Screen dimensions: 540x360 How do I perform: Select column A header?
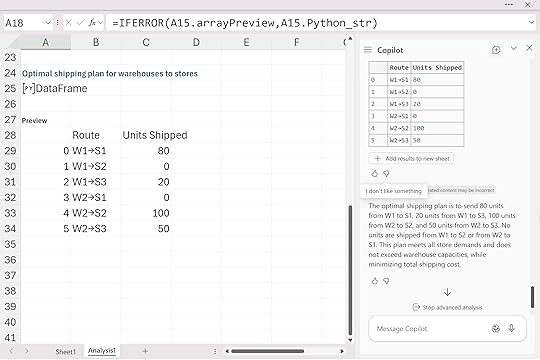coord(45,42)
